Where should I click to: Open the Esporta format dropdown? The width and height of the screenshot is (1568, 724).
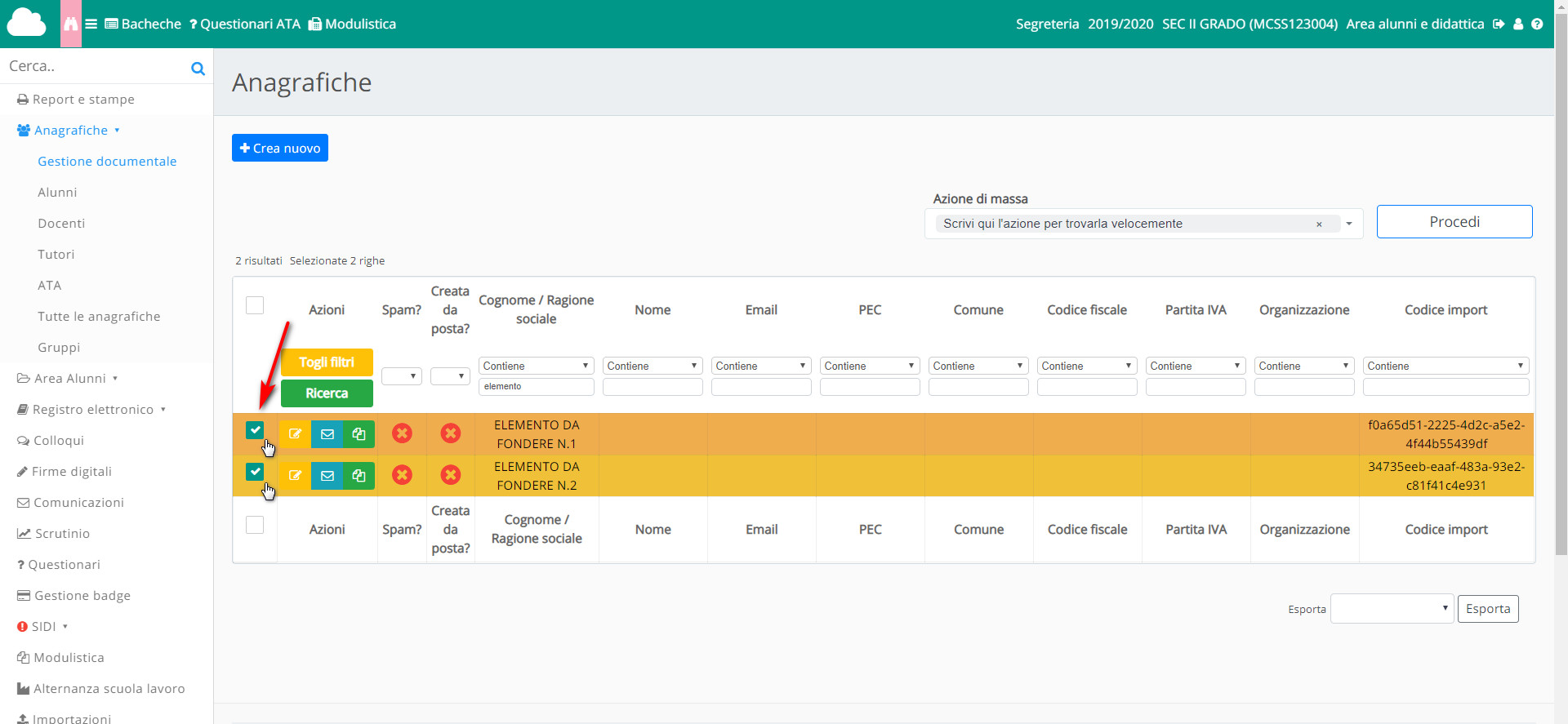tap(1392, 609)
